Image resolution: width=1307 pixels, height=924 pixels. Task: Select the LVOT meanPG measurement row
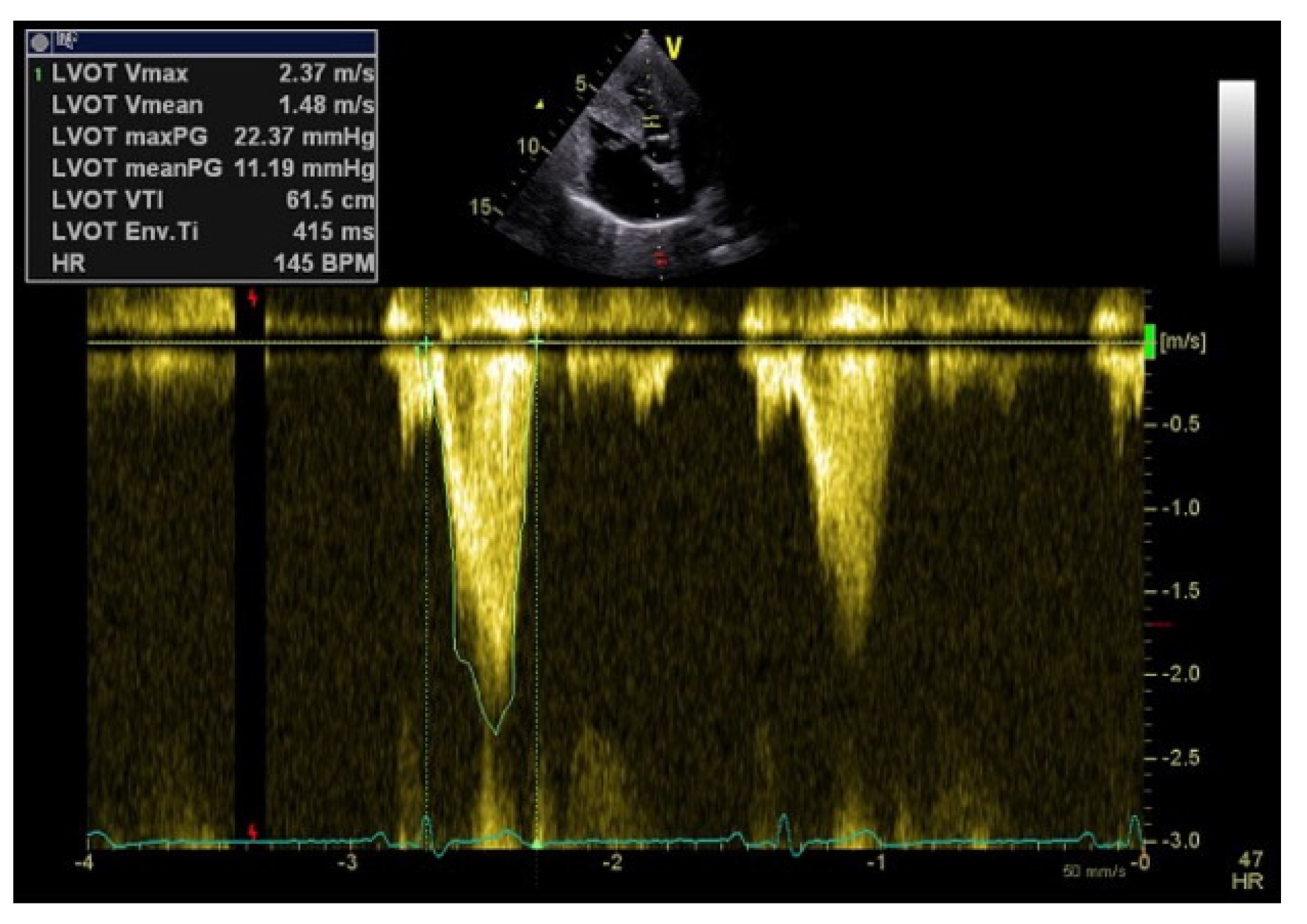(x=201, y=168)
